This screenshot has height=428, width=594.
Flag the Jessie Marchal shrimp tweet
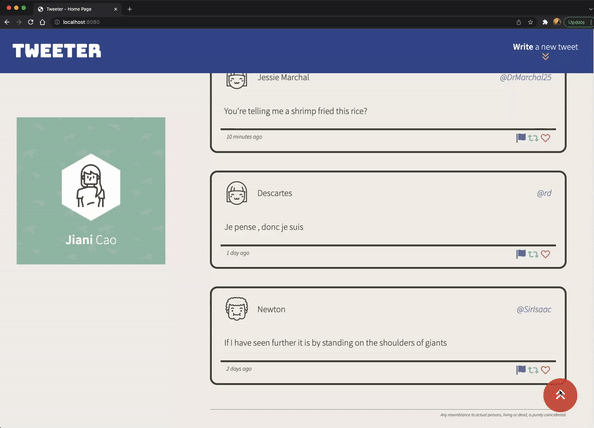coord(521,138)
